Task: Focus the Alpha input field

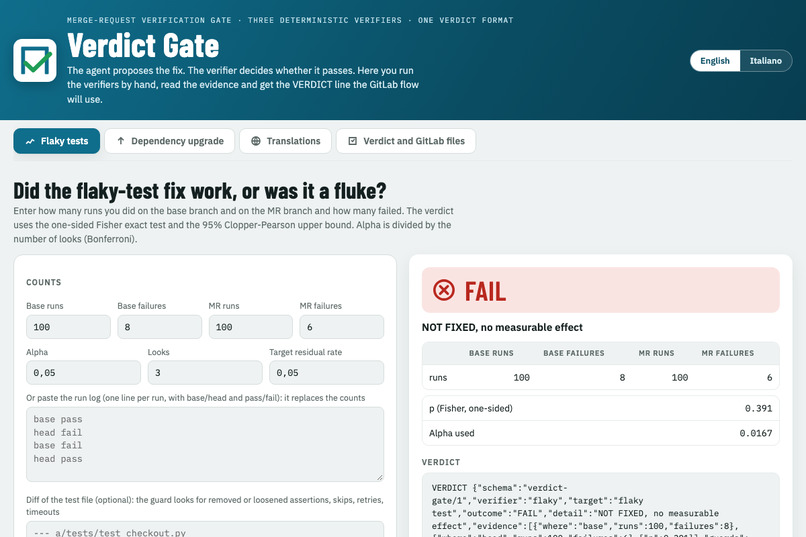Action: 83,373
